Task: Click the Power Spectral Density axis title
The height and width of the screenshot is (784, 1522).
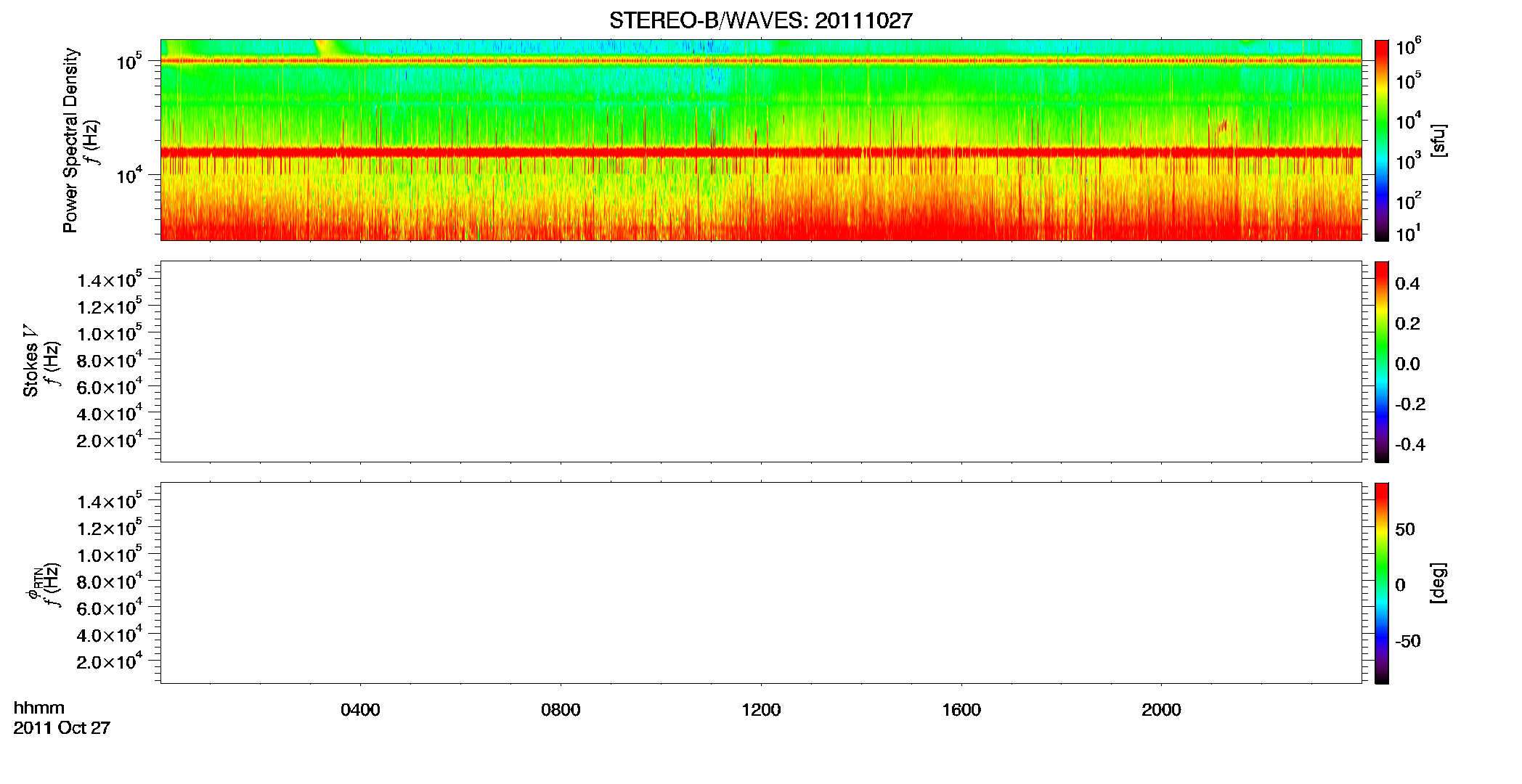Action: point(70,140)
